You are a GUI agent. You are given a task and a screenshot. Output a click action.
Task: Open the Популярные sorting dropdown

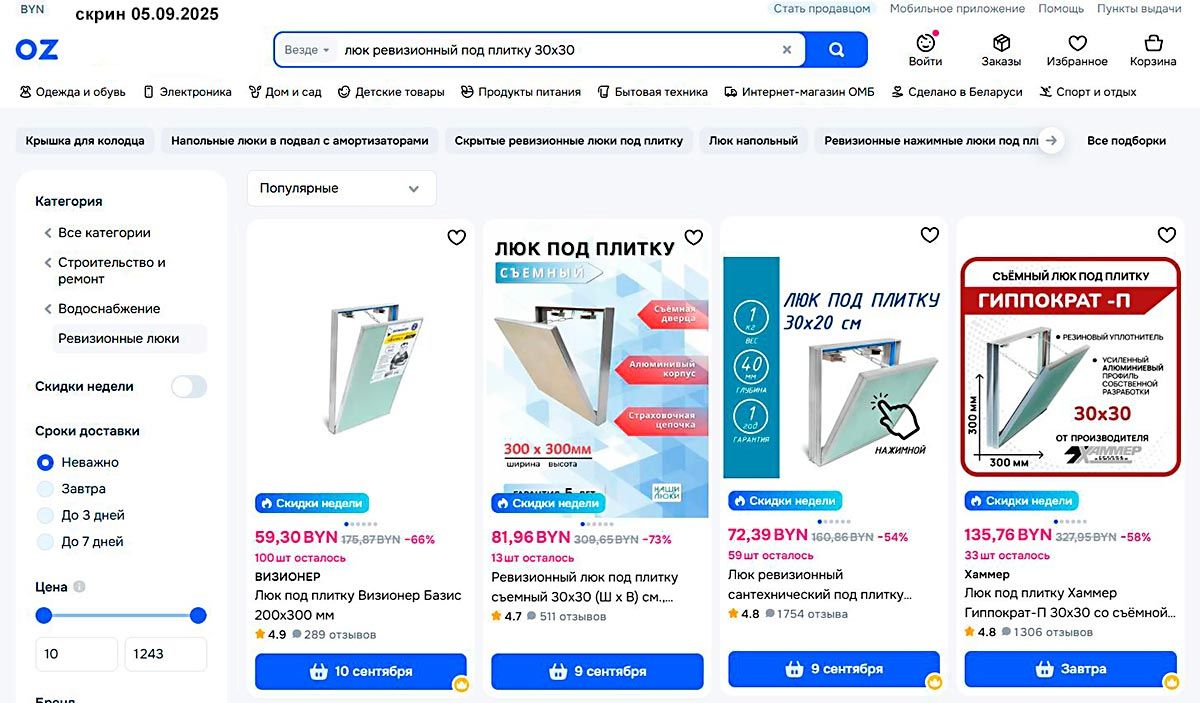(x=342, y=188)
